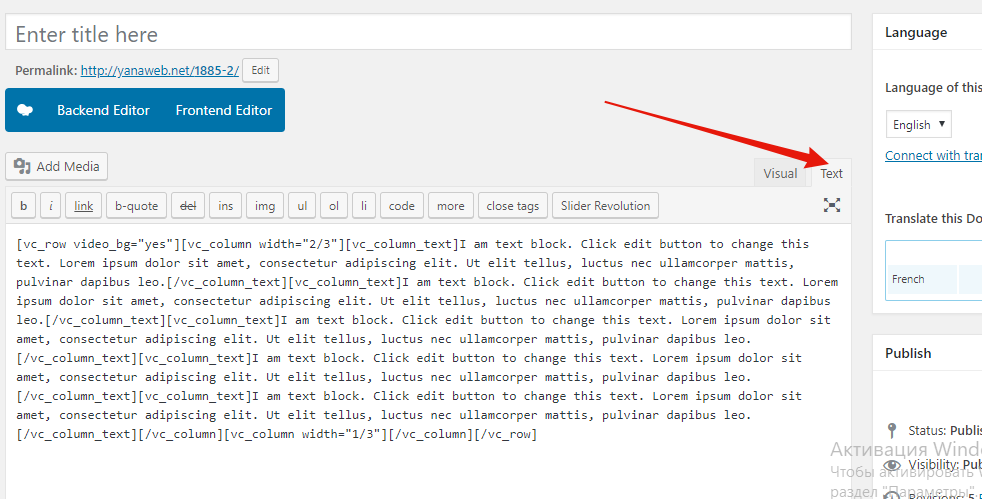Insert ordered list with ol button
This screenshot has width=982, height=499.
[334, 206]
